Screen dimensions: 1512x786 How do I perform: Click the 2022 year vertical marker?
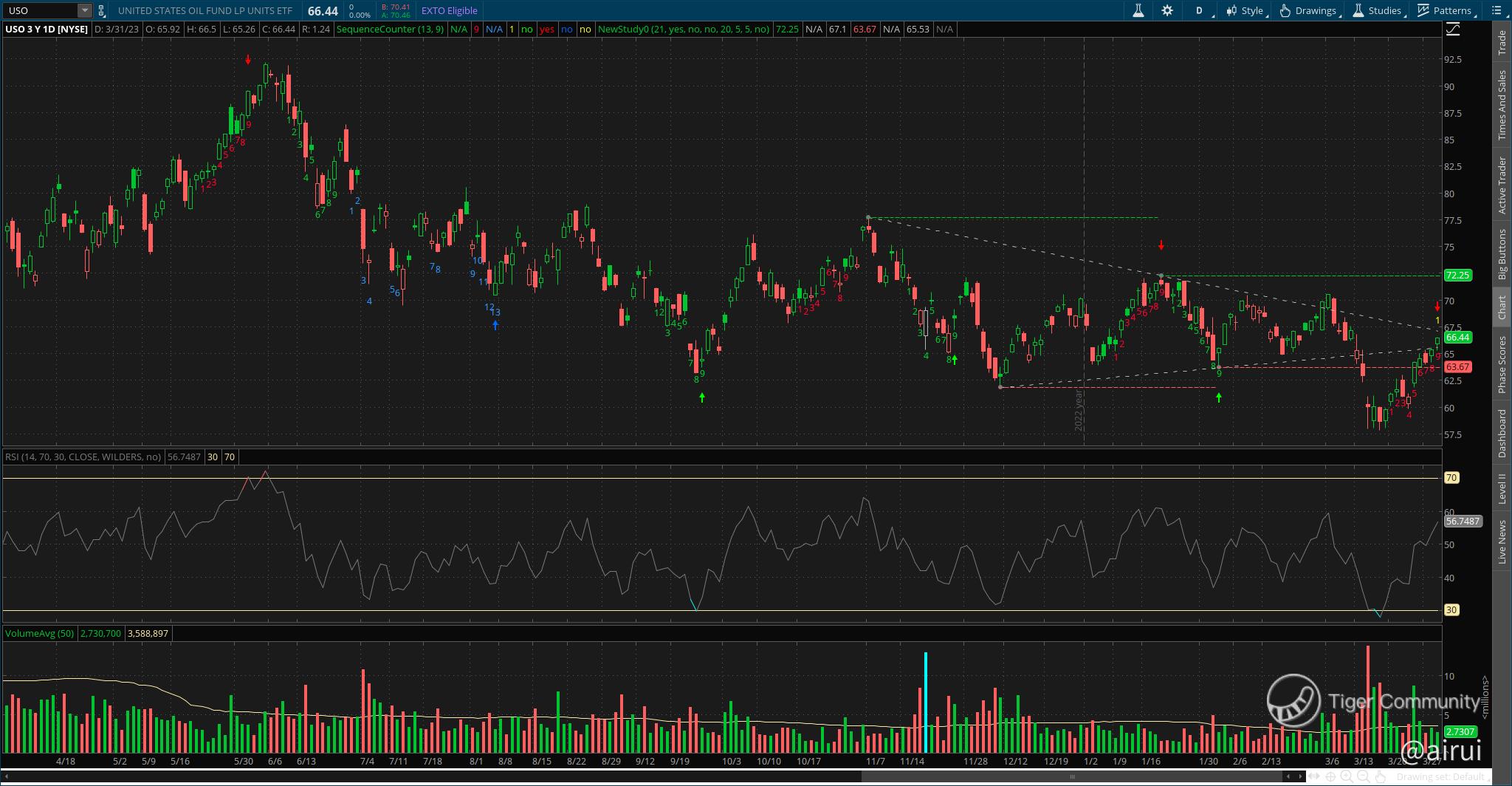pos(1079,411)
